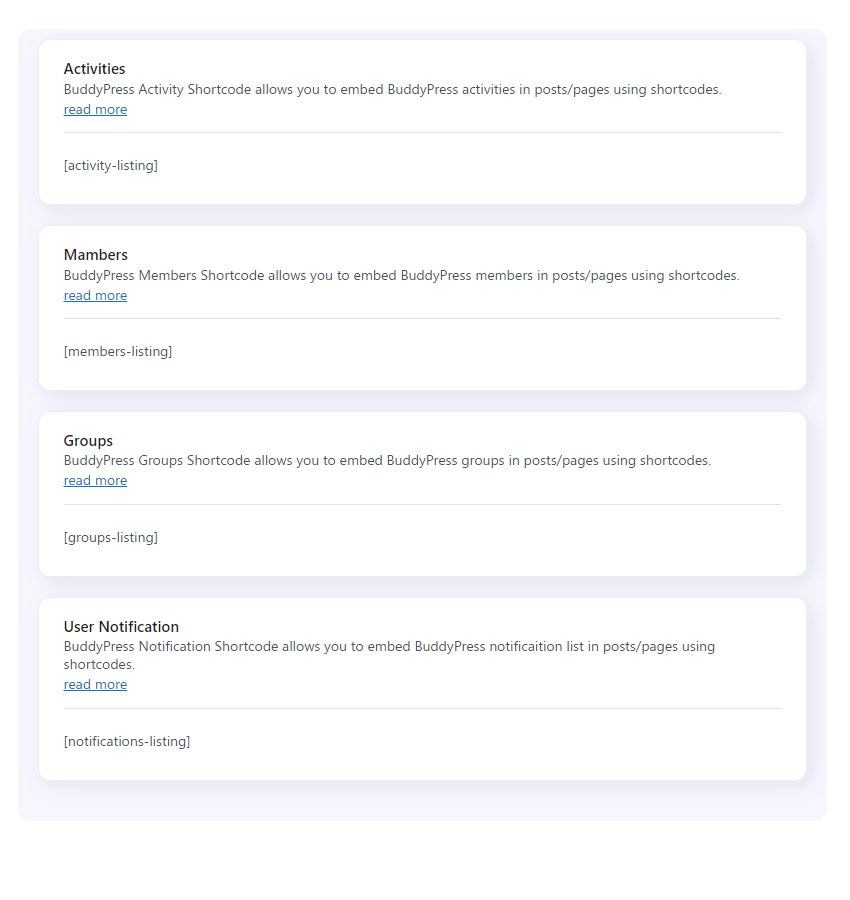Image resolution: width=850 pixels, height=900 pixels.
Task: Click the User Notification heading
Action: pyautogui.click(x=121, y=626)
